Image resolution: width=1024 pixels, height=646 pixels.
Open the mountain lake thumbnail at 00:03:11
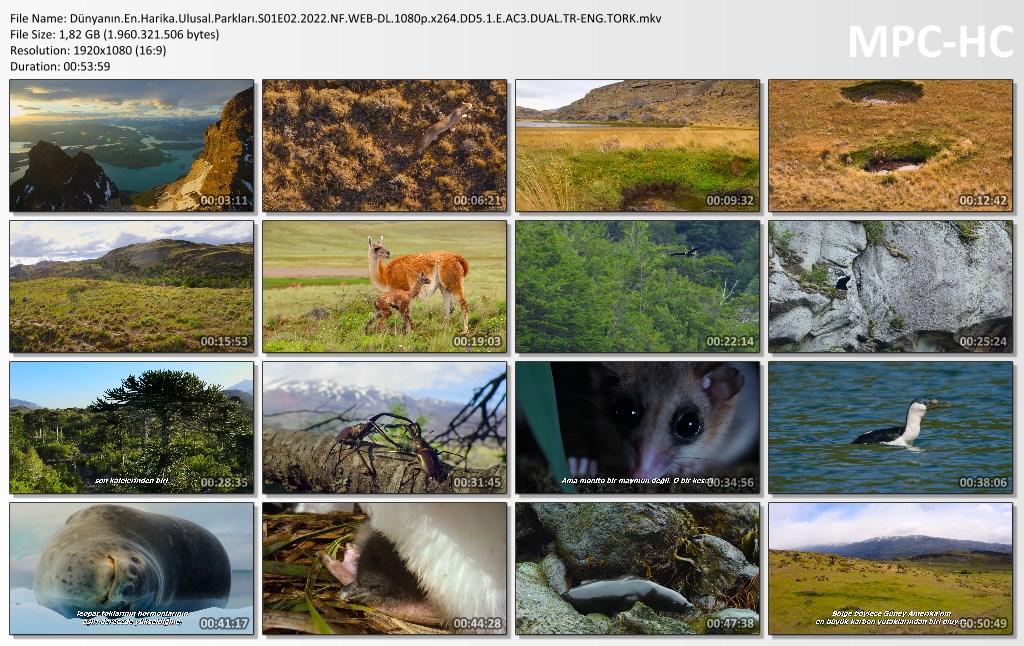131,146
